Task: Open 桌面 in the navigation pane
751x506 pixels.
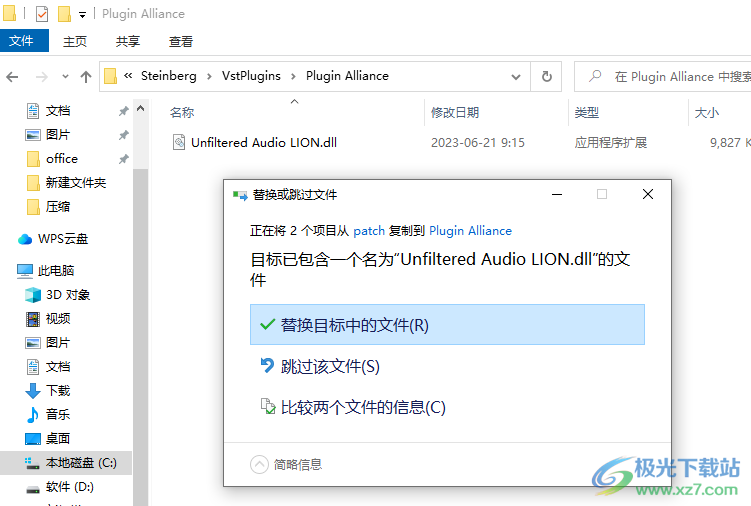Action: (x=58, y=438)
